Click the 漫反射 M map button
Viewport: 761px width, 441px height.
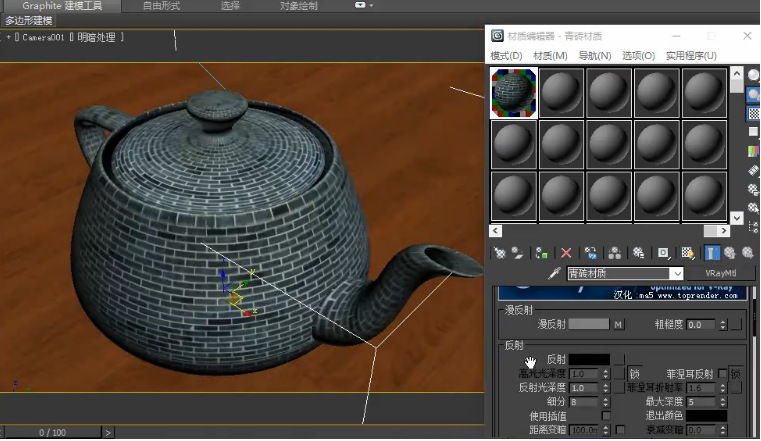coord(618,325)
